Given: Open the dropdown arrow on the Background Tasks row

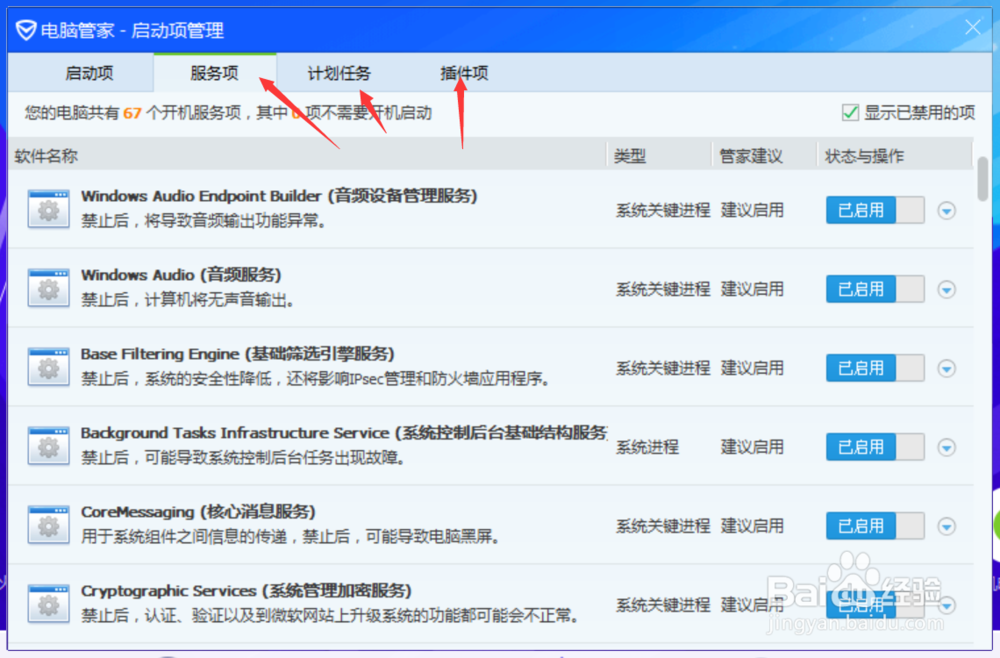Looking at the screenshot, I should coord(946,446).
